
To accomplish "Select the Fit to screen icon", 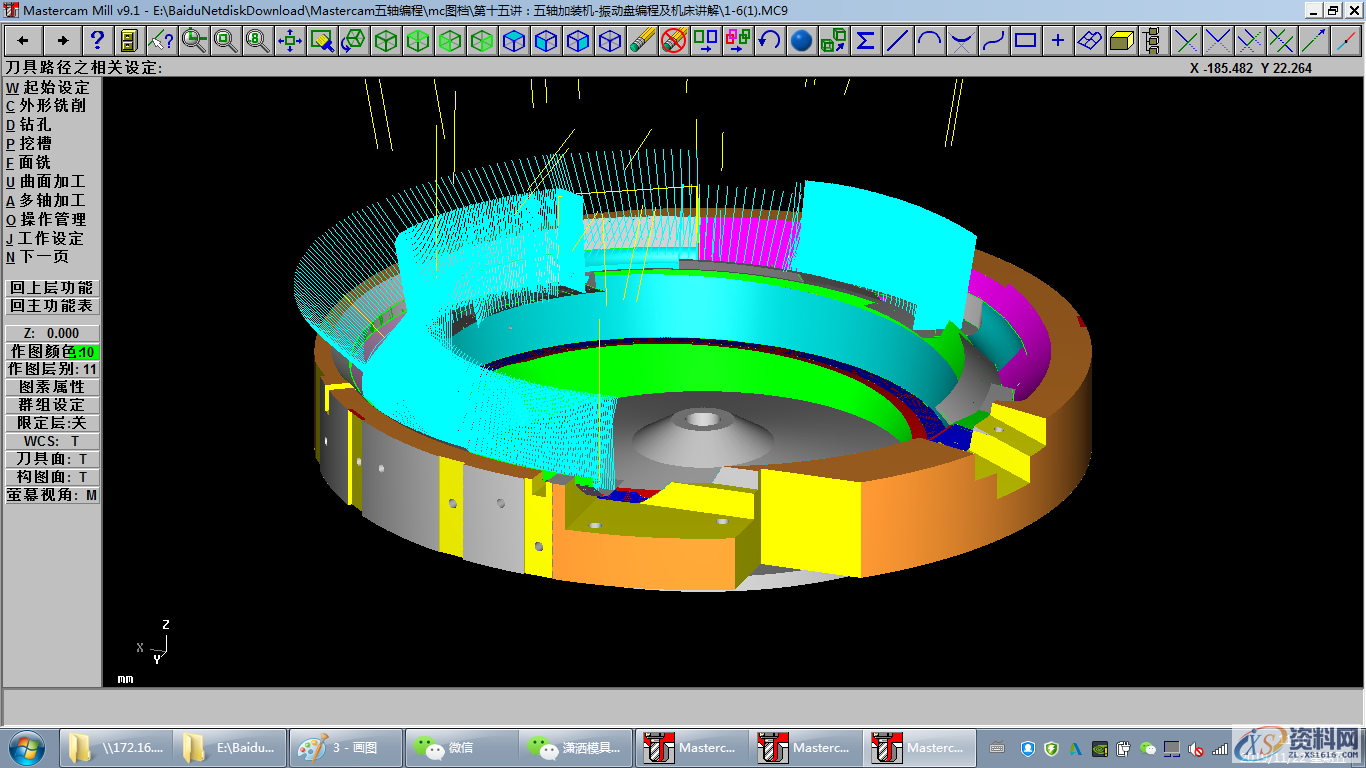I will pos(289,41).
